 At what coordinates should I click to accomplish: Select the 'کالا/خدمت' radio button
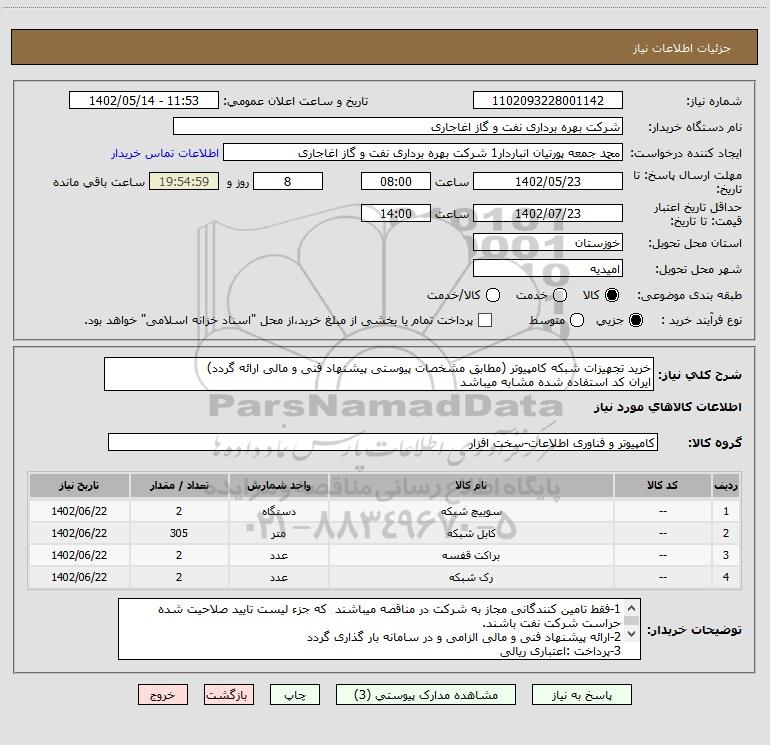pos(493,295)
